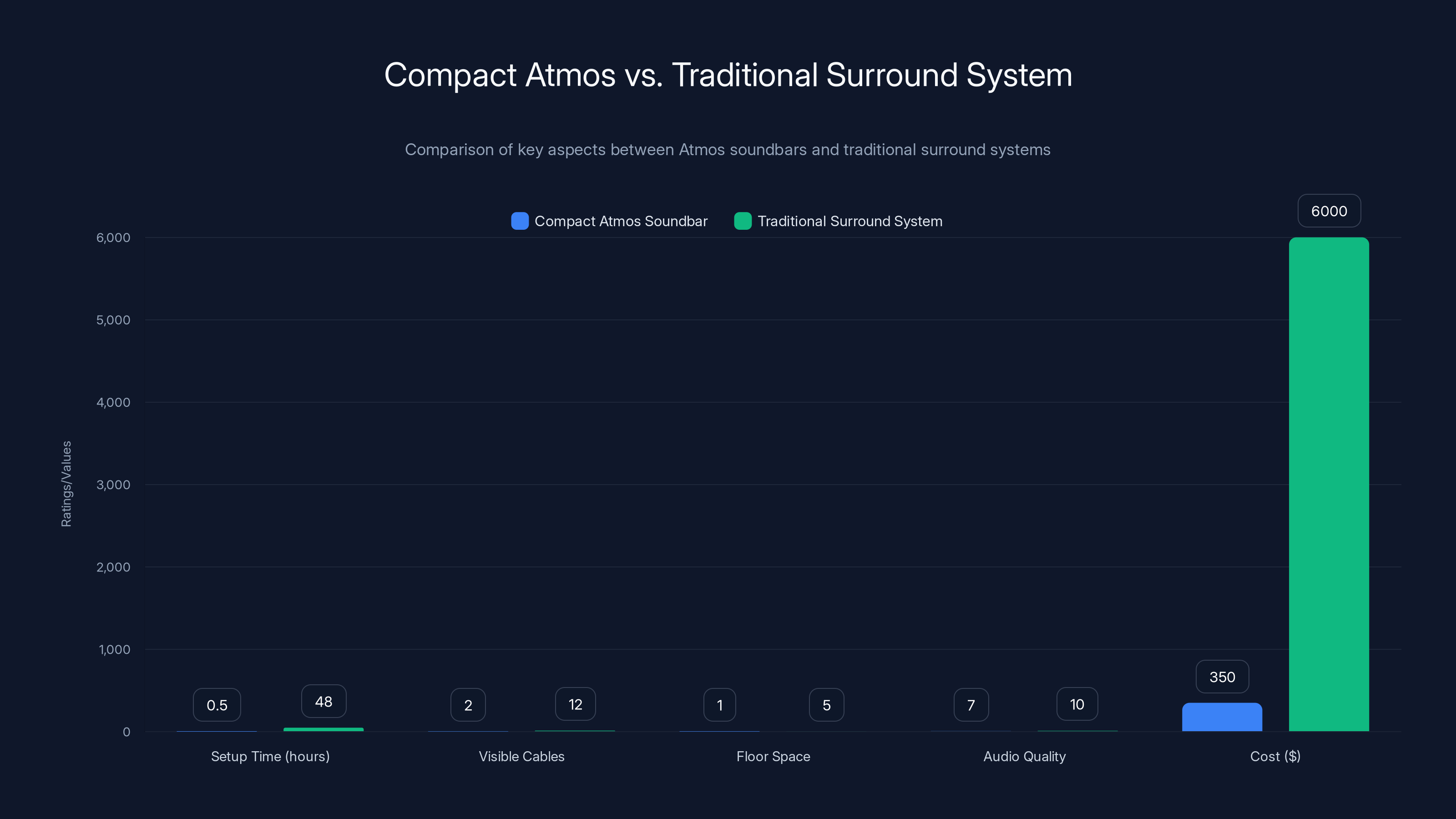The width and height of the screenshot is (1456, 819).
Task: Click the Audio Quality category label
Action: [x=1024, y=756]
